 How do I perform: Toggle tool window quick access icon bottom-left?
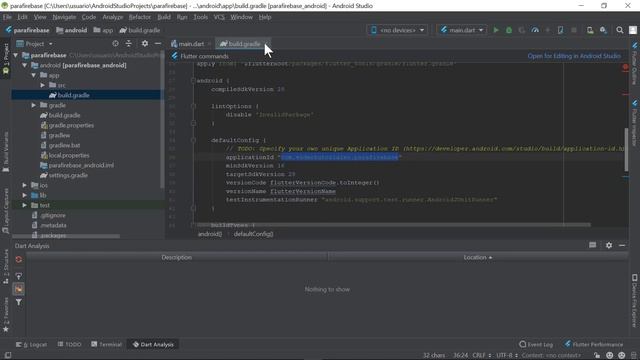pyautogui.click(x=8, y=356)
